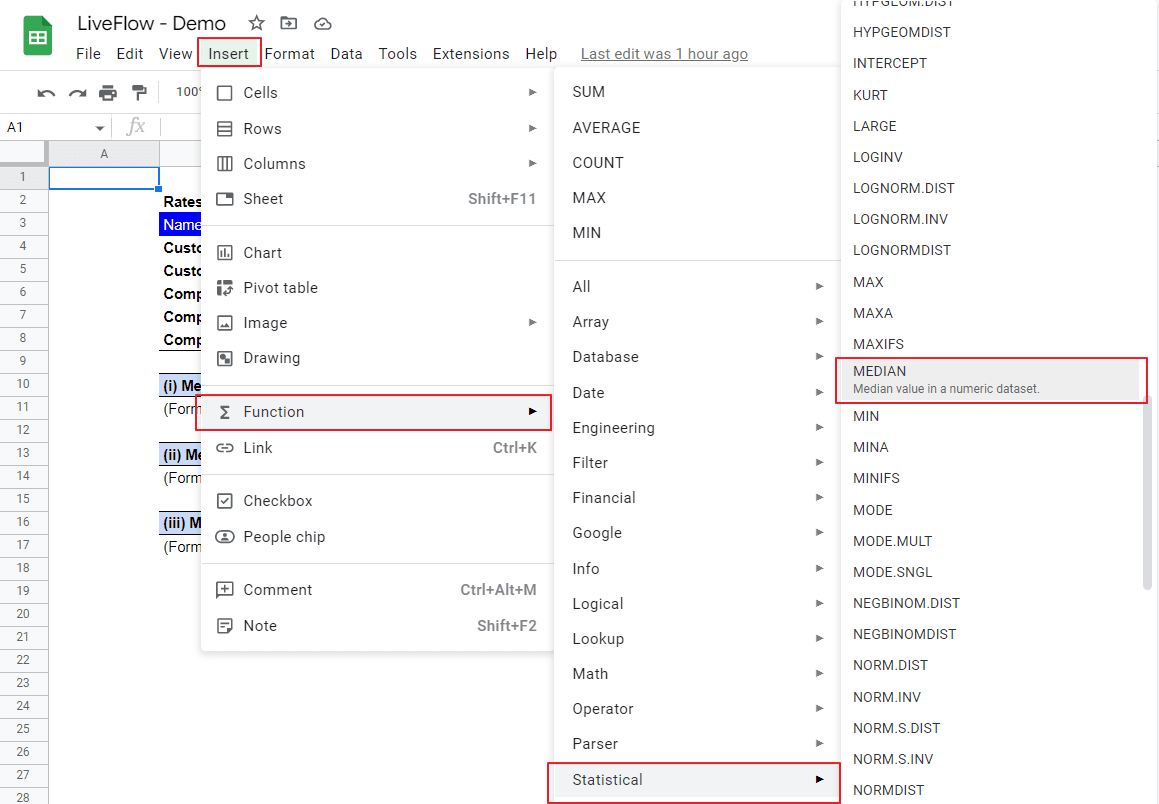Expand the Financial functions category

[697, 498]
